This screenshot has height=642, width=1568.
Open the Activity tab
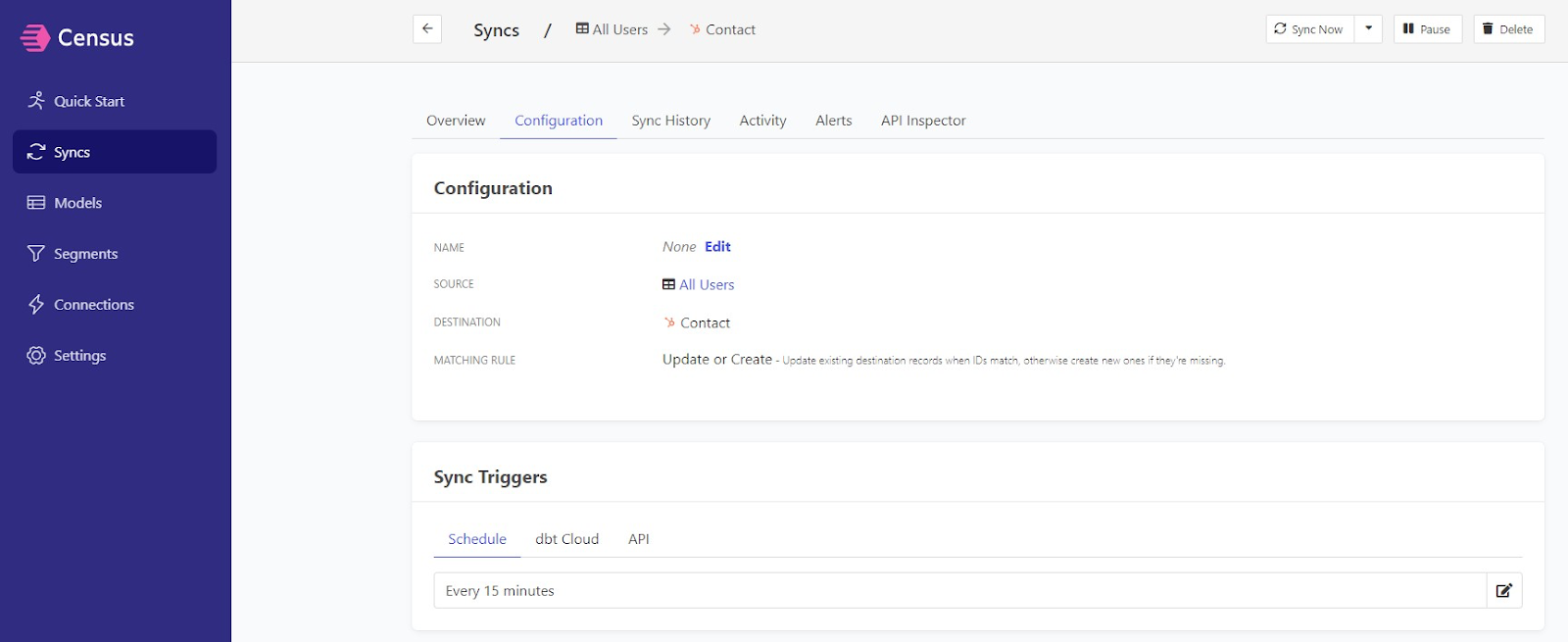click(x=762, y=121)
